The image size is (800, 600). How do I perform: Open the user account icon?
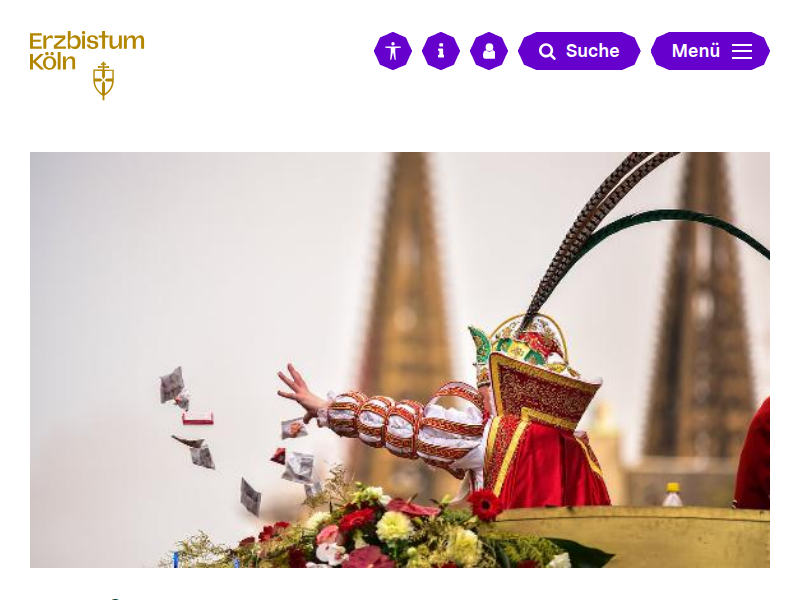pos(489,51)
